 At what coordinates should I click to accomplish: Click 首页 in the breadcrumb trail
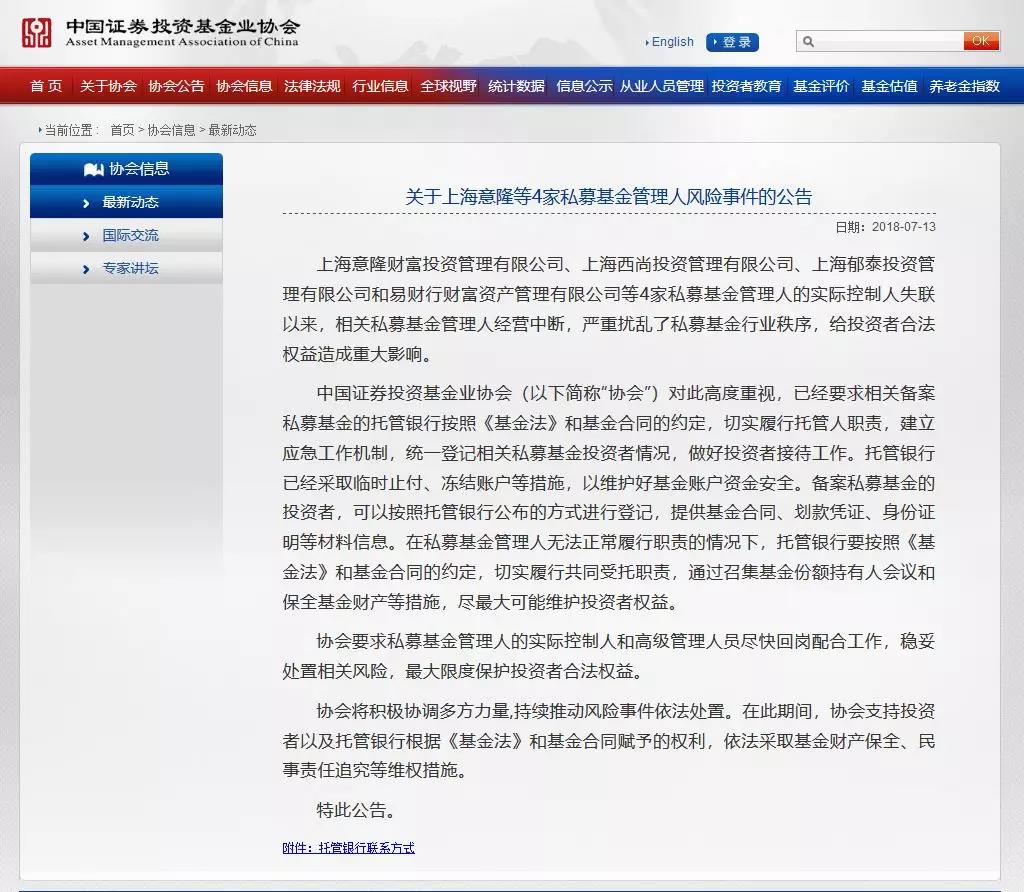(121, 130)
